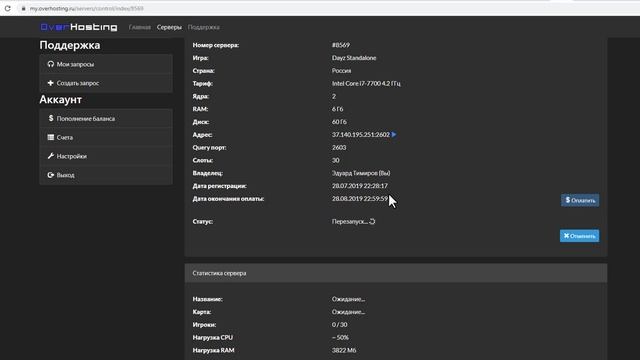
Task: Click wrench icon next to Настройки
Action: pyautogui.click(x=51, y=156)
